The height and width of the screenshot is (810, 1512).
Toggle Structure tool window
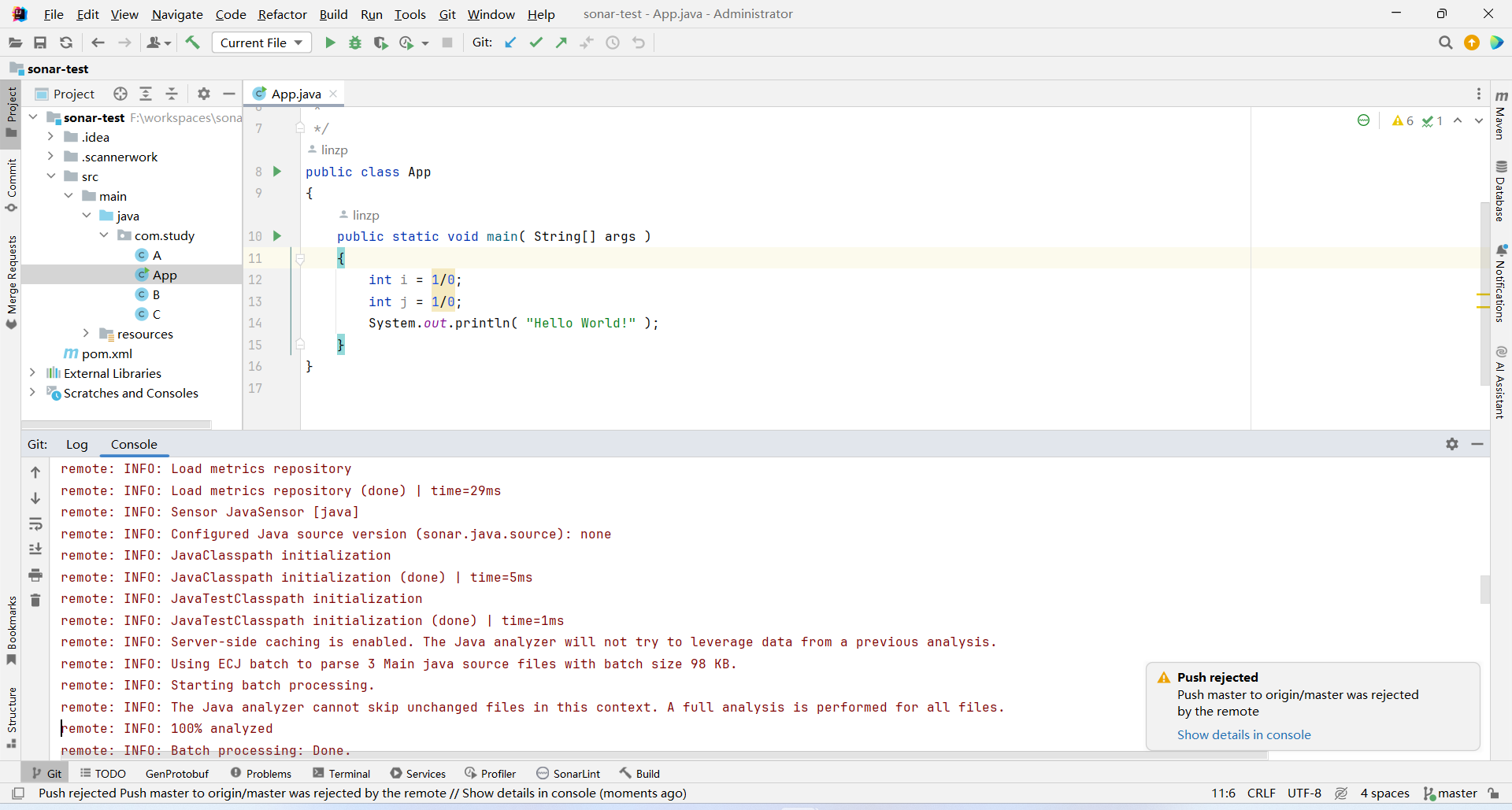coord(11,717)
